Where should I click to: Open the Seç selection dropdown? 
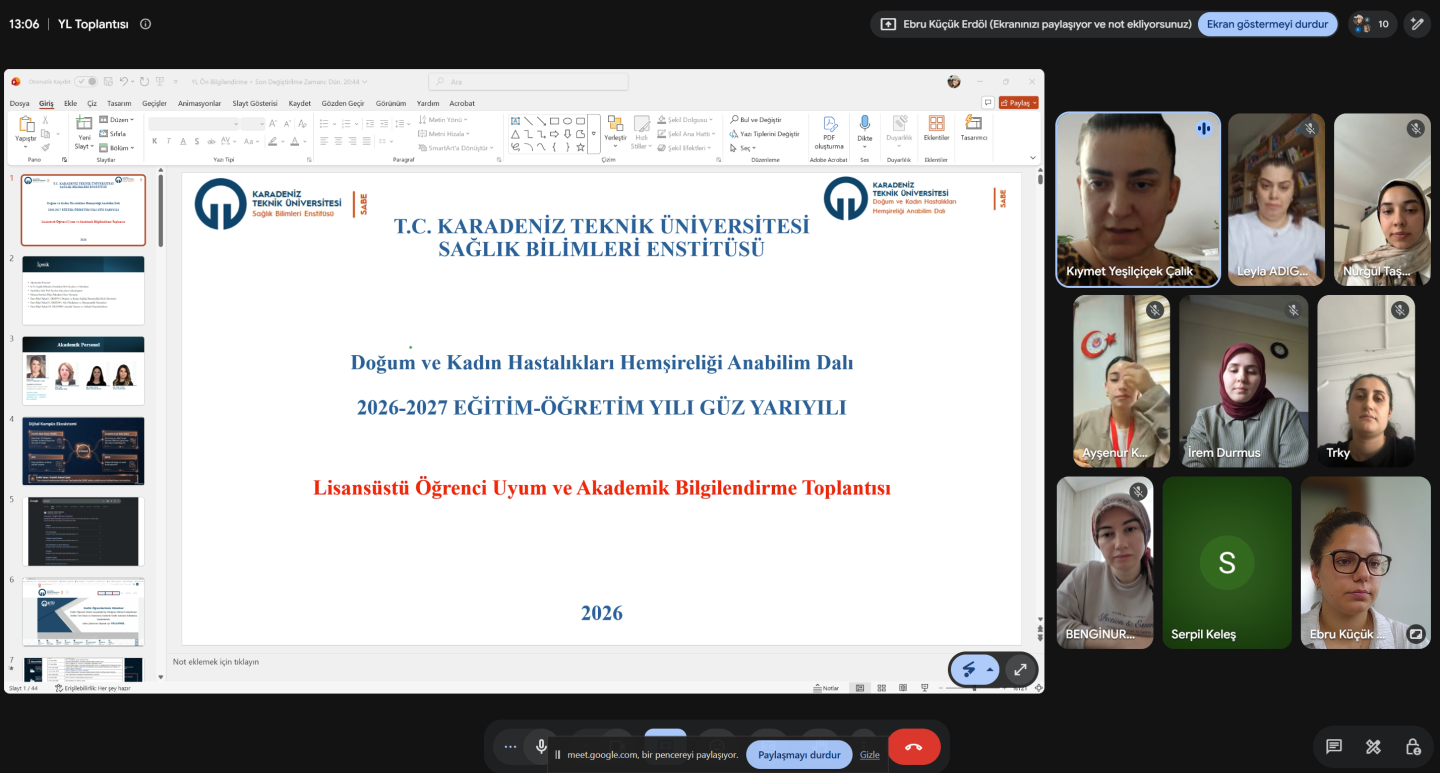point(743,148)
